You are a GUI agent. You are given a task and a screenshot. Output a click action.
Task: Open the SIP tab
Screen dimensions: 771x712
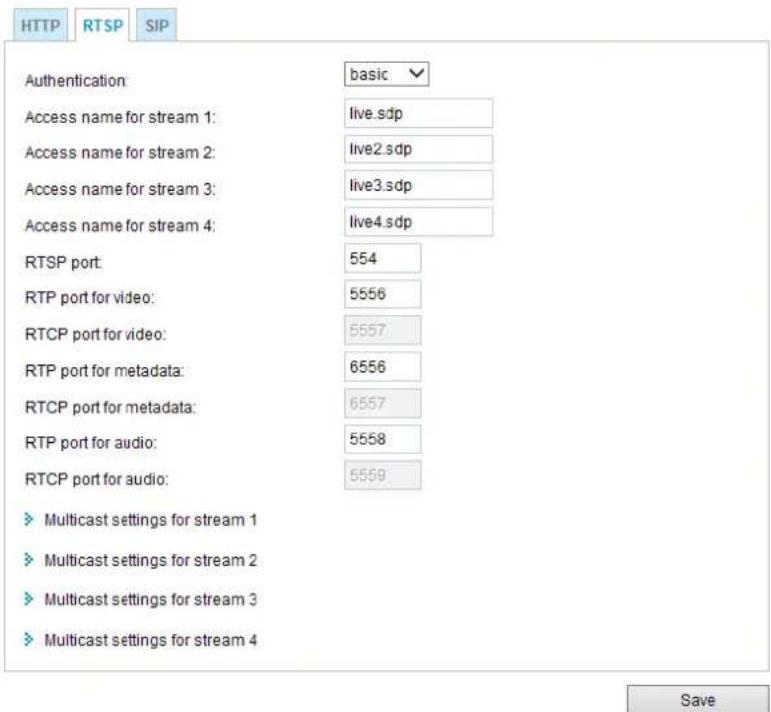(x=156, y=25)
